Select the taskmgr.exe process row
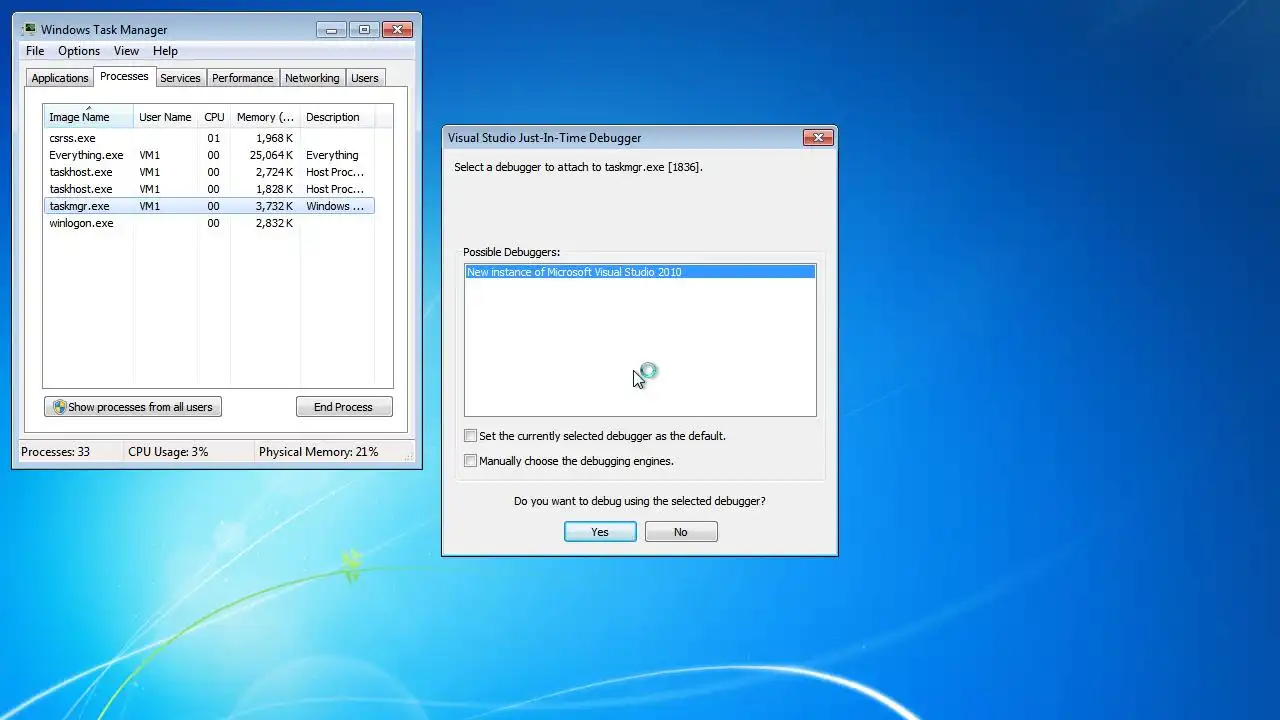Viewport: 1280px width, 720px height. [209, 206]
